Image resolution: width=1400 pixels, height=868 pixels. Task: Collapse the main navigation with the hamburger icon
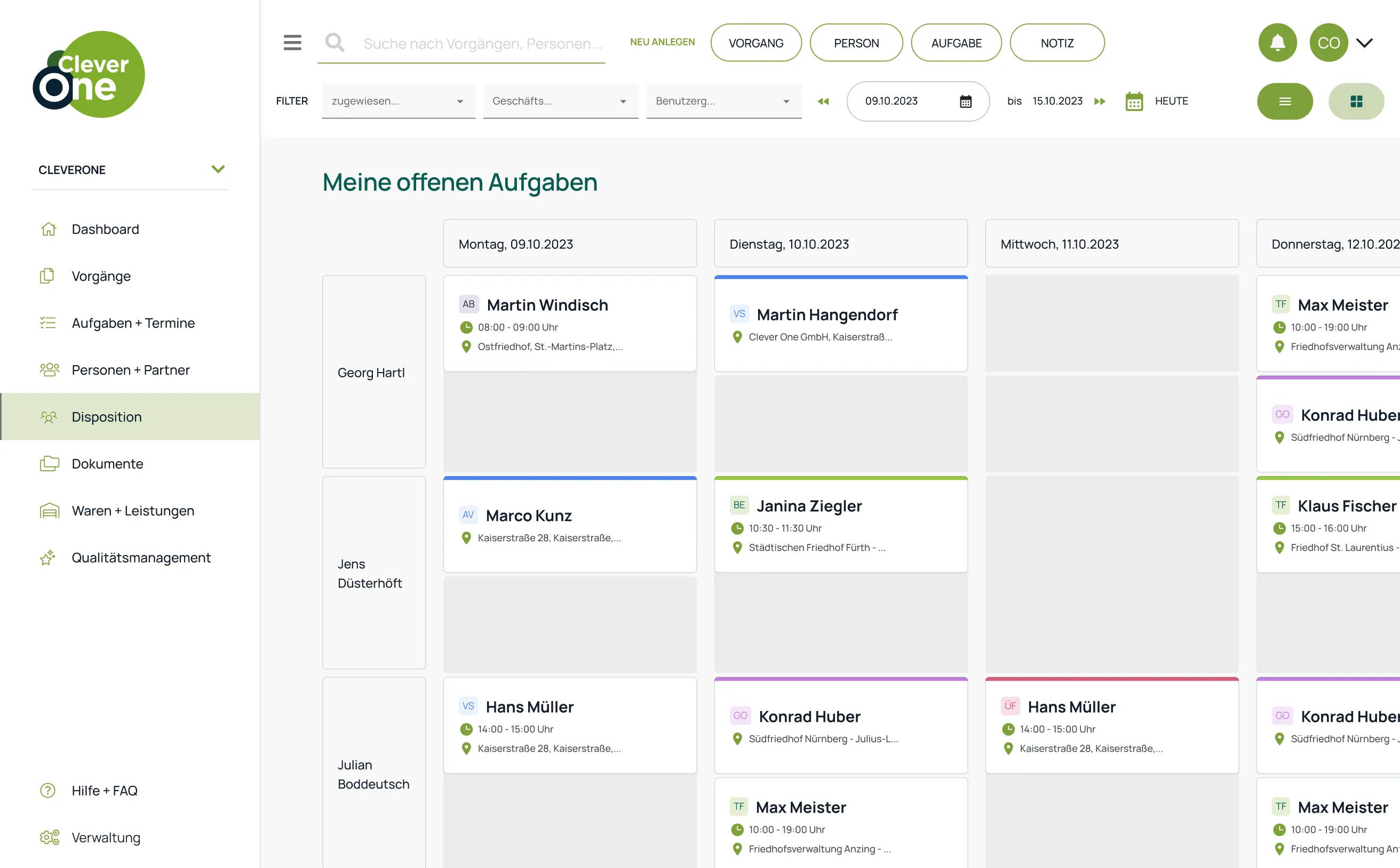point(292,43)
